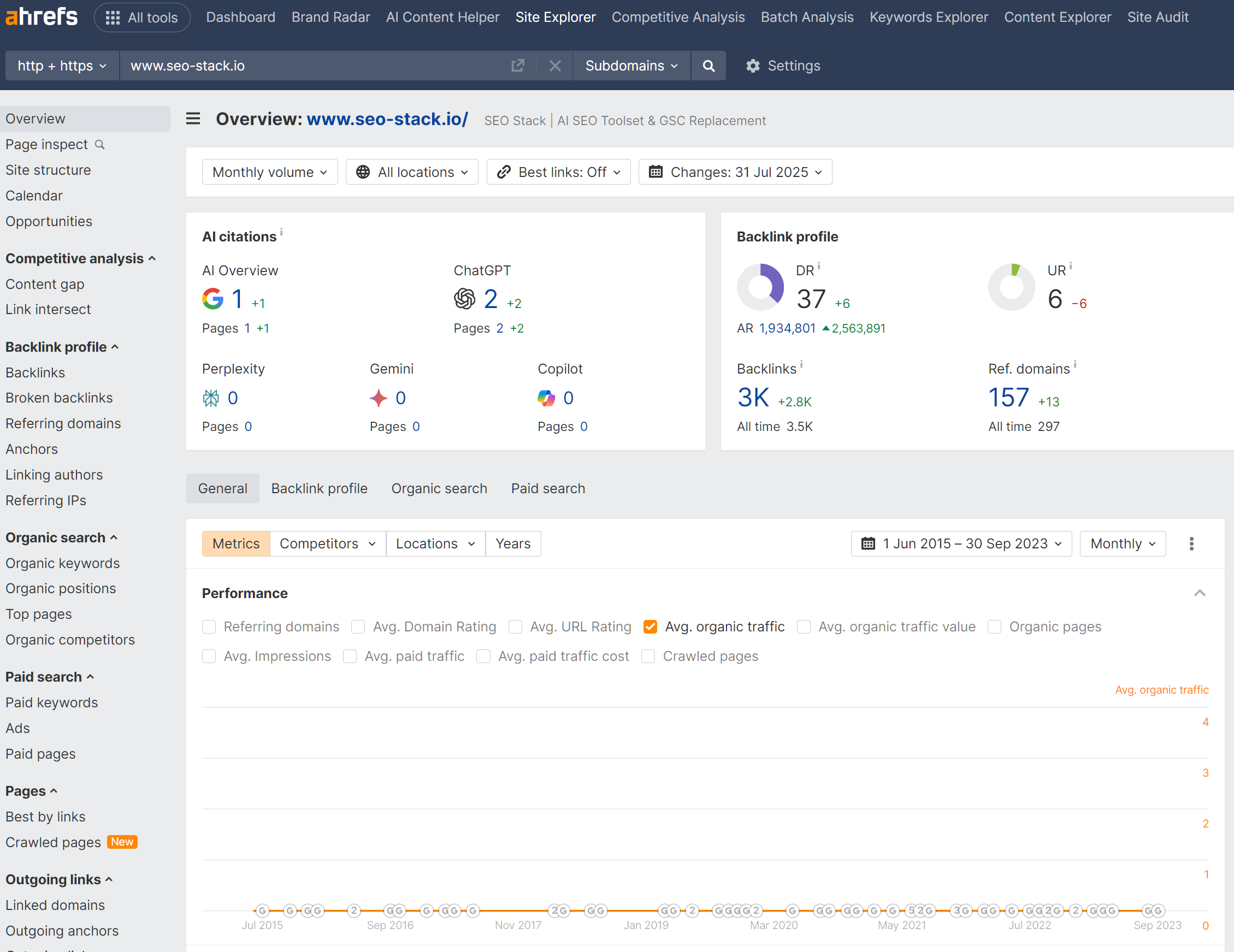Click AI citations info icon
The height and width of the screenshot is (952, 1234).
281,231
